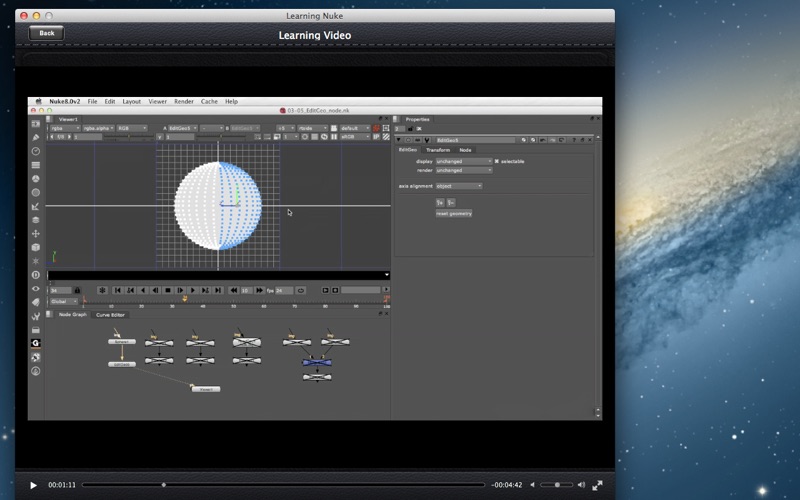Click the high volume speaker icon
This screenshot has height=500, width=800.
581,485
